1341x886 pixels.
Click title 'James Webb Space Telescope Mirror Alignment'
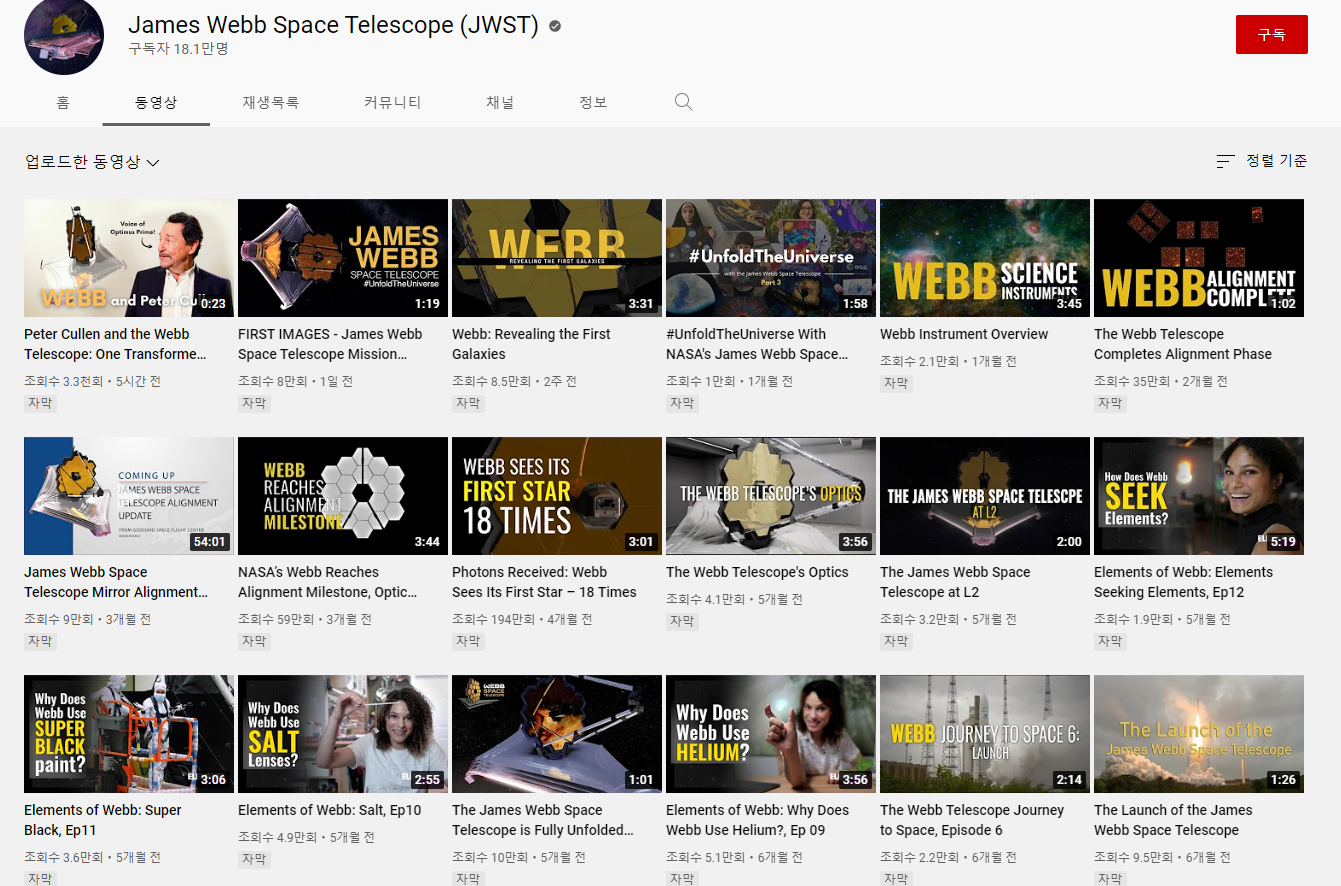pos(116,582)
